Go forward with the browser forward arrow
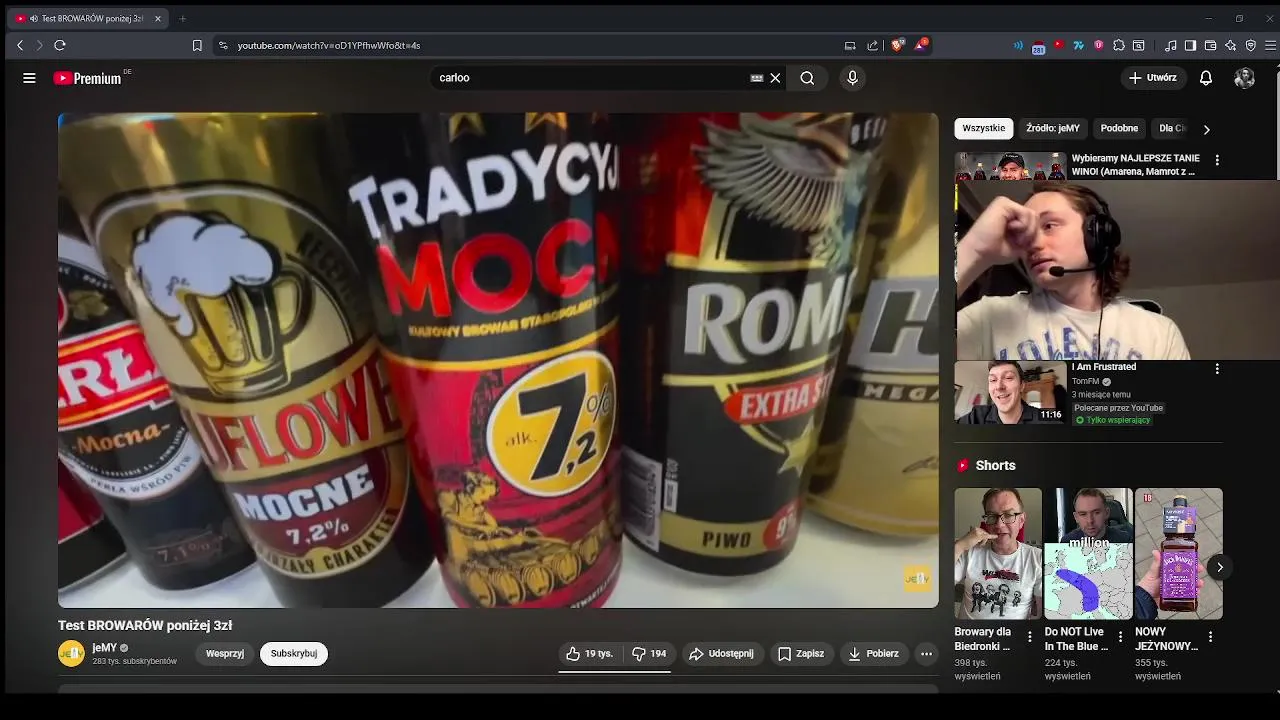The width and height of the screenshot is (1280, 720). pos(39,45)
